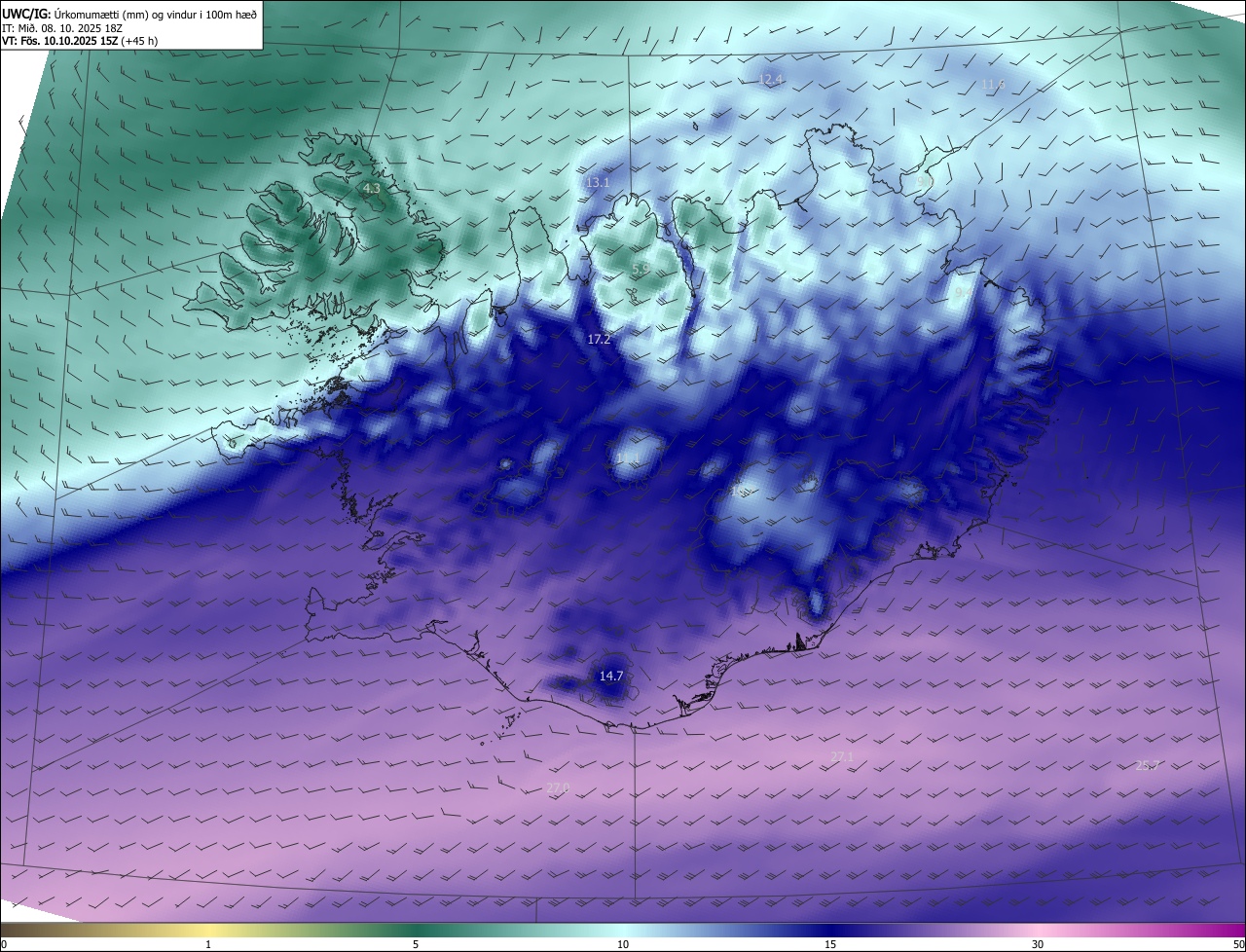Click the '17.2' value label
Screen dimensions: 1246x952
[x=600, y=339]
